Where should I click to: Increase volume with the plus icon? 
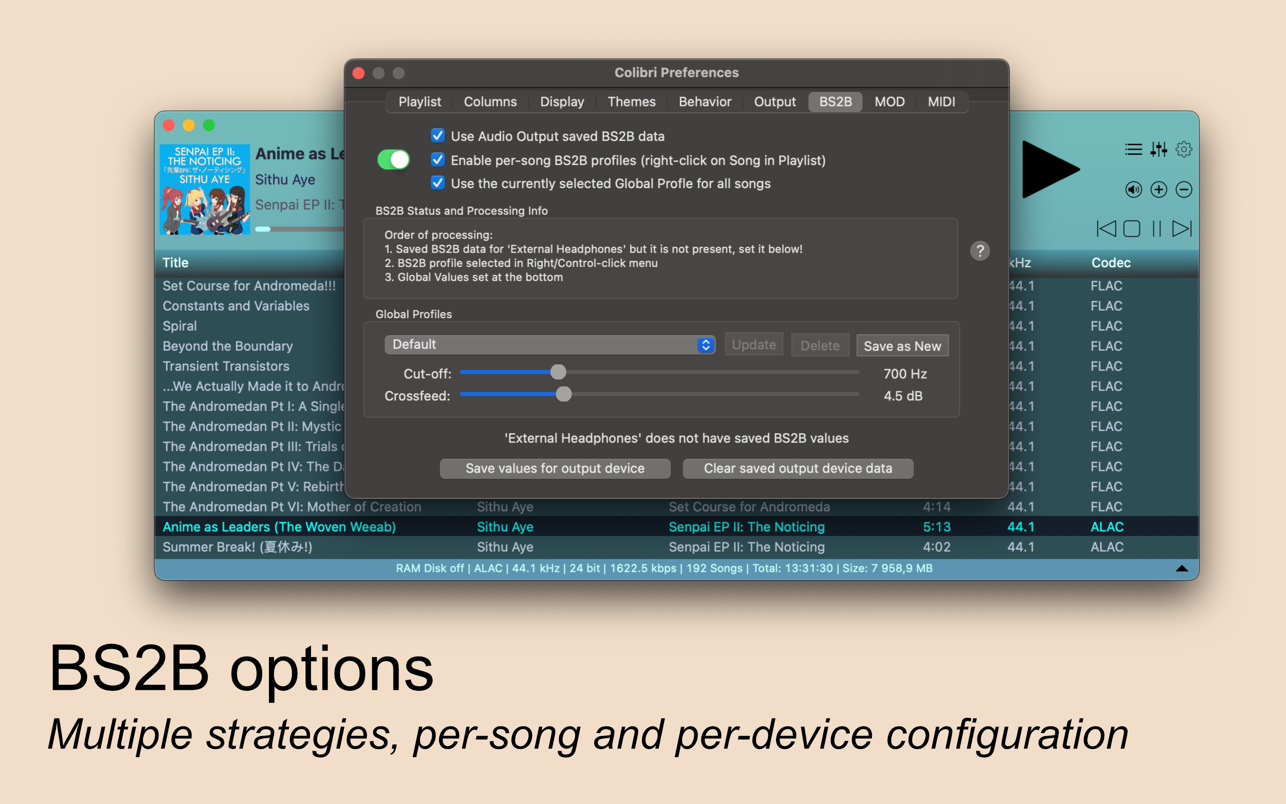[1158, 190]
